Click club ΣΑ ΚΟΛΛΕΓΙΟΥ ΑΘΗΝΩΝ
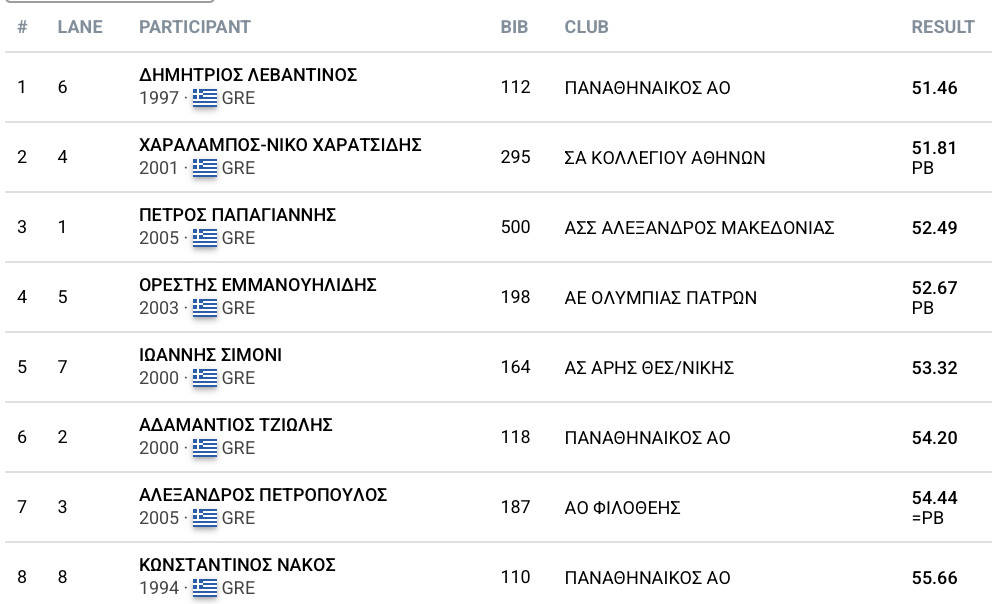 (664, 158)
